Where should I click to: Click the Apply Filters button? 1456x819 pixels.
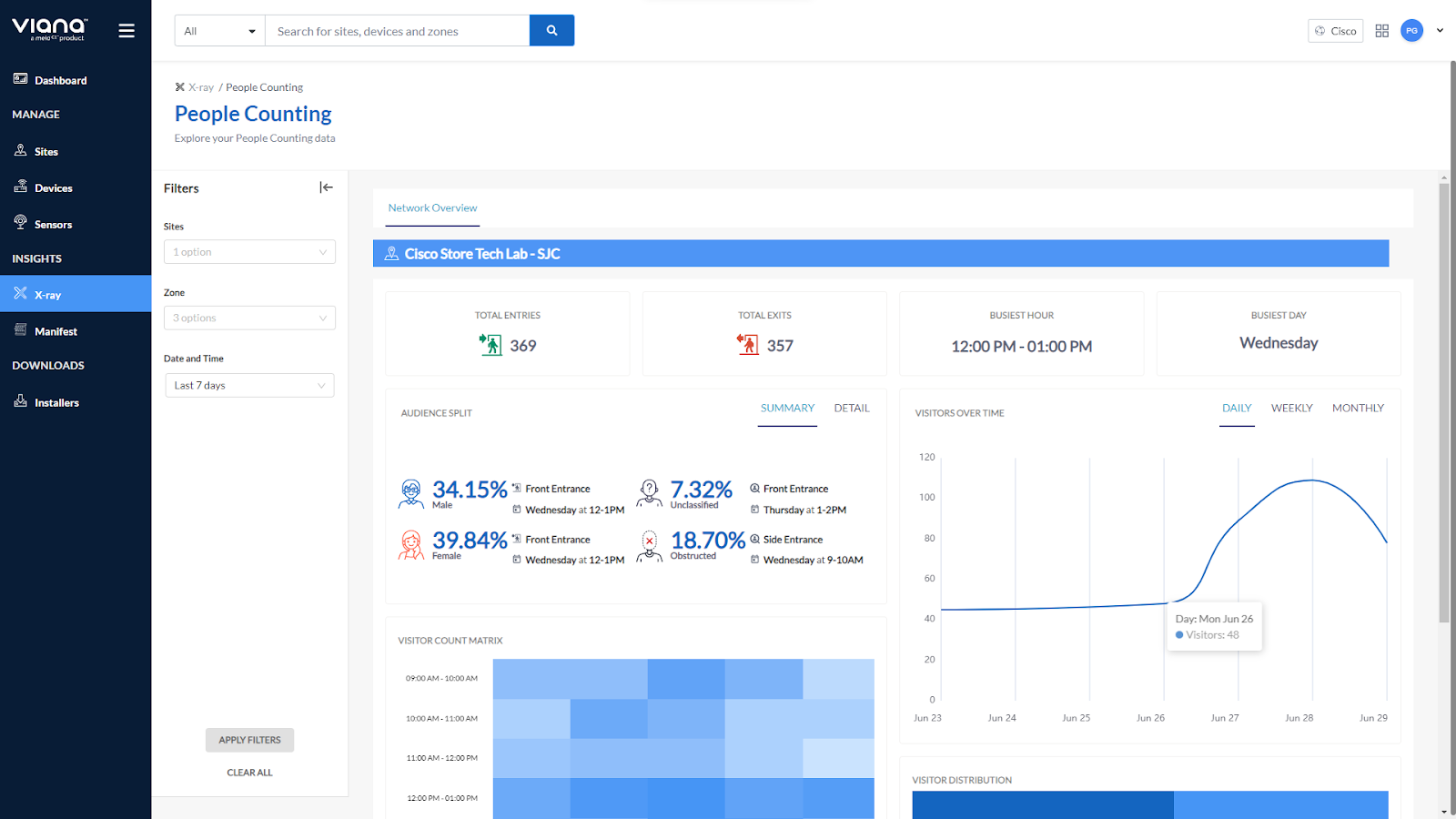pos(249,740)
